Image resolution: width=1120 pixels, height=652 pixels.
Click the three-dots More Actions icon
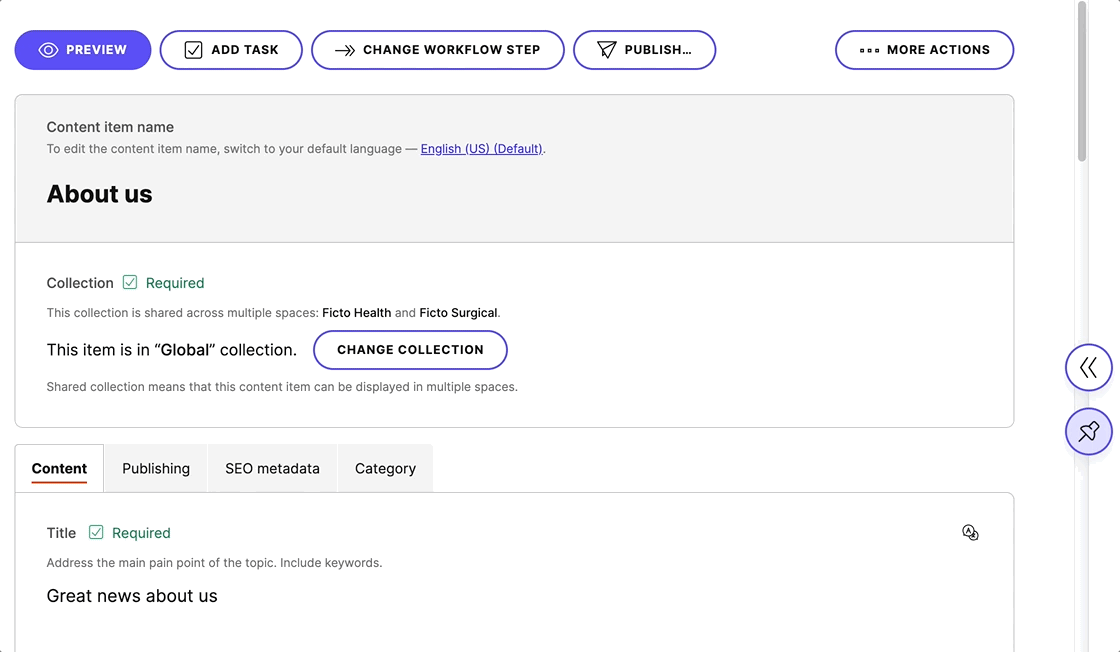coord(869,50)
